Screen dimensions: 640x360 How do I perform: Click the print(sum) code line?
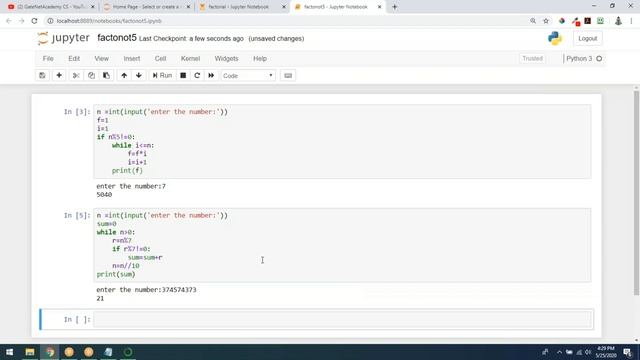click(x=116, y=274)
